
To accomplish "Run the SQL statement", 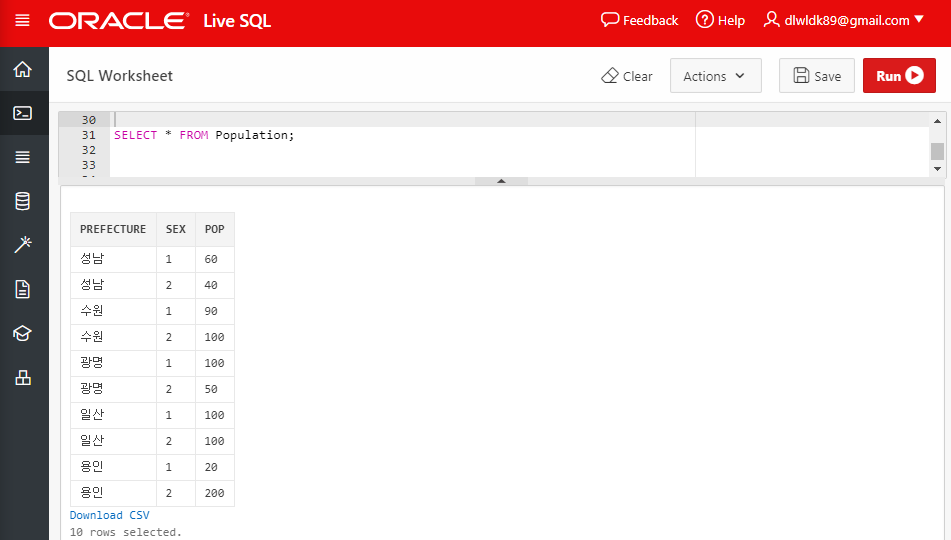I will tap(899, 76).
